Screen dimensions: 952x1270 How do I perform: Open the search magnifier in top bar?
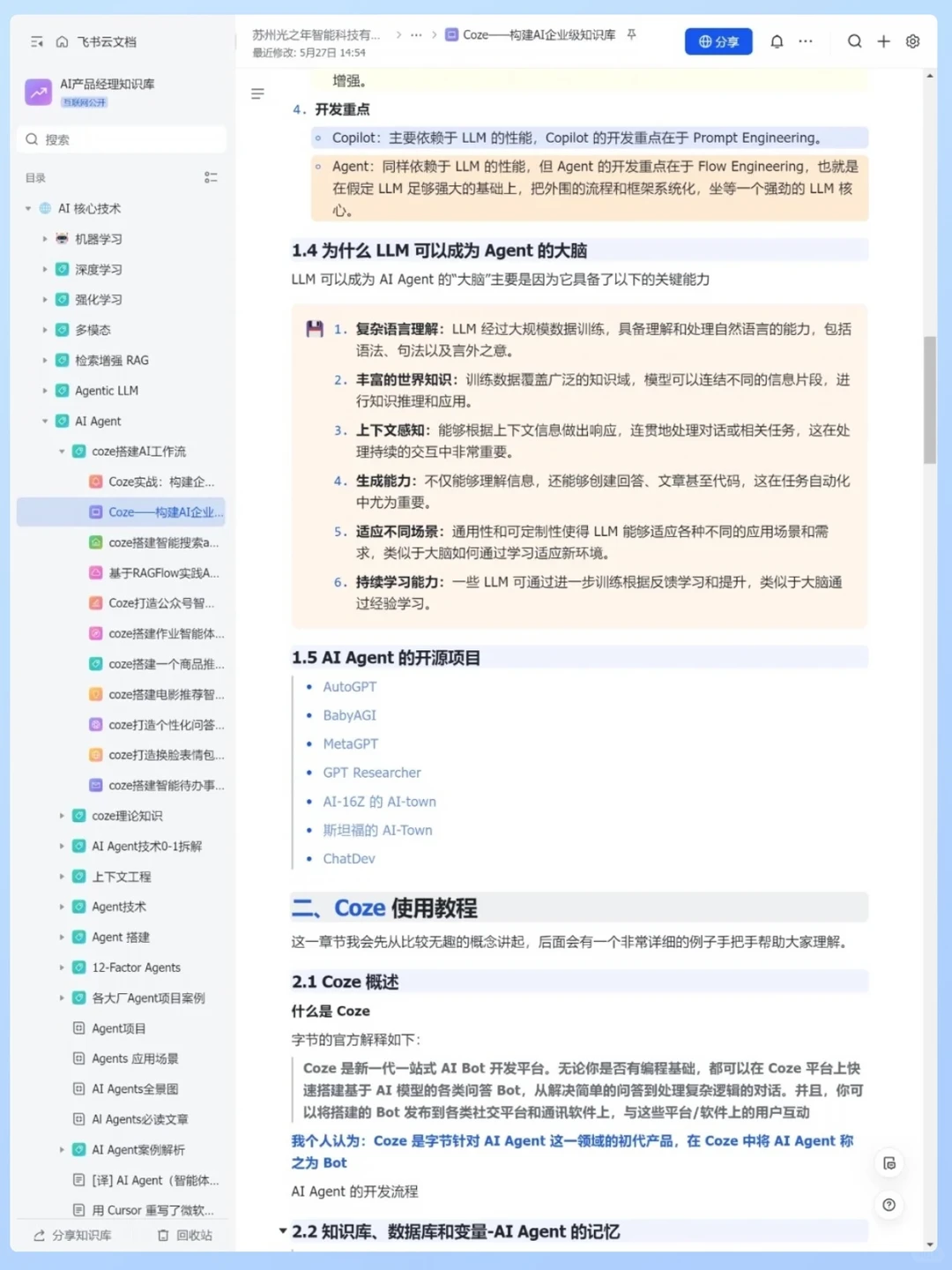pos(854,41)
